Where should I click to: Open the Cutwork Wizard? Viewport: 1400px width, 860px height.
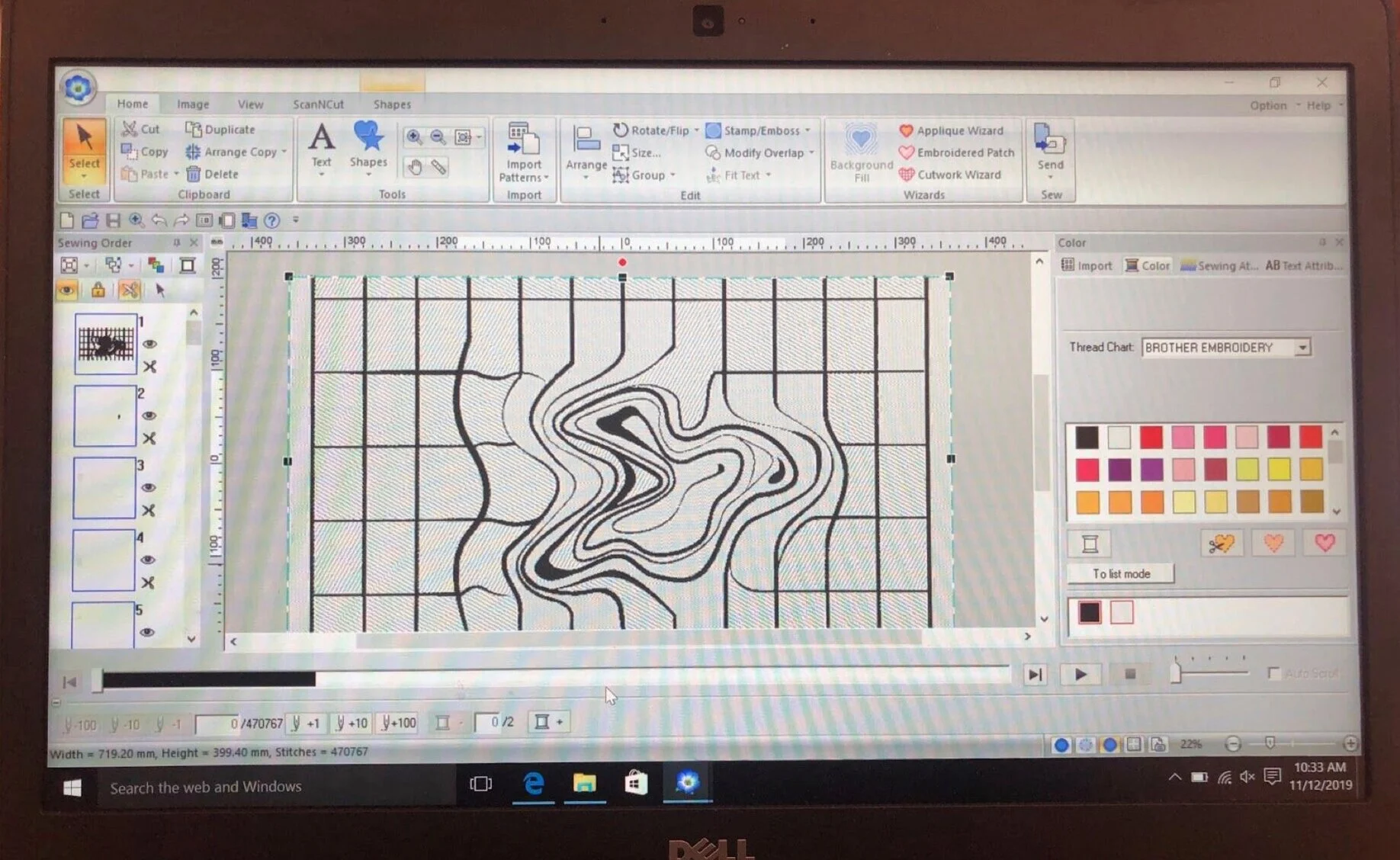click(950, 175)
